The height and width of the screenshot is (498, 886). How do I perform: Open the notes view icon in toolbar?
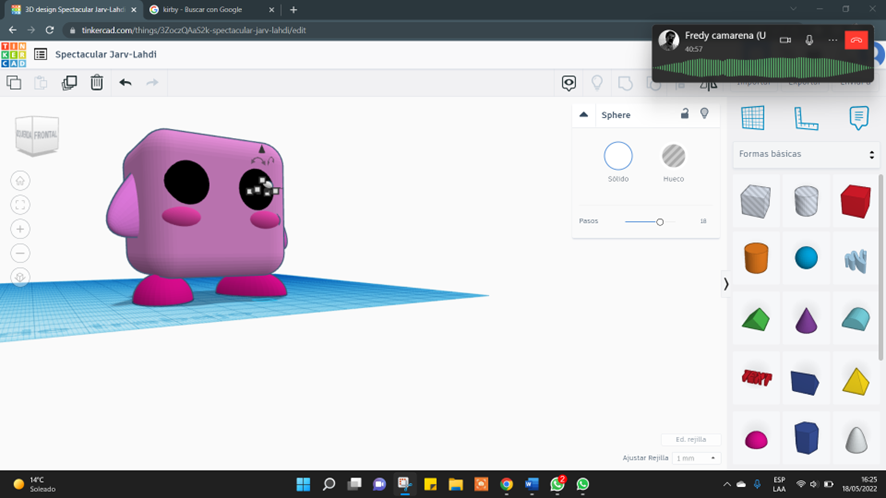[x=569, y=83]
